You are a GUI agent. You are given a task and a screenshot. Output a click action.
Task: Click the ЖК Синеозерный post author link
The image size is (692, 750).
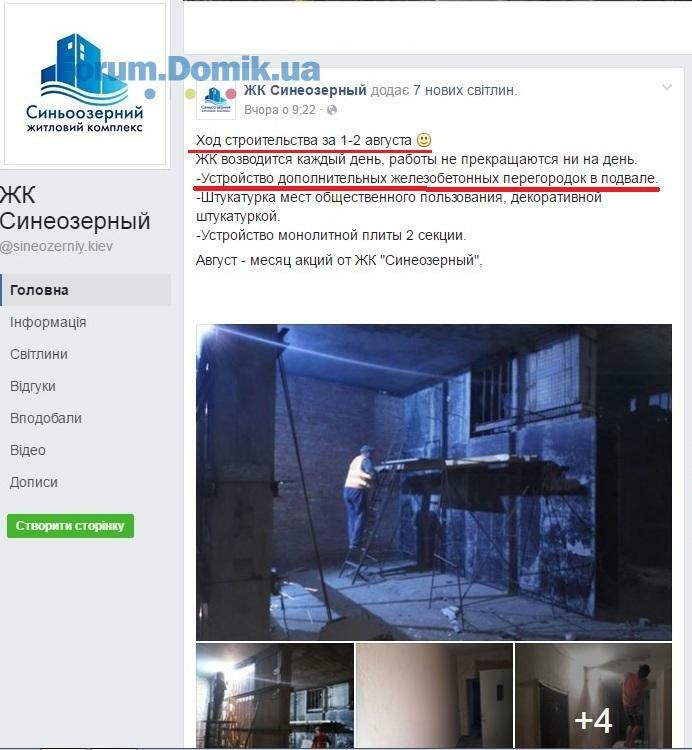pos(305,90)
